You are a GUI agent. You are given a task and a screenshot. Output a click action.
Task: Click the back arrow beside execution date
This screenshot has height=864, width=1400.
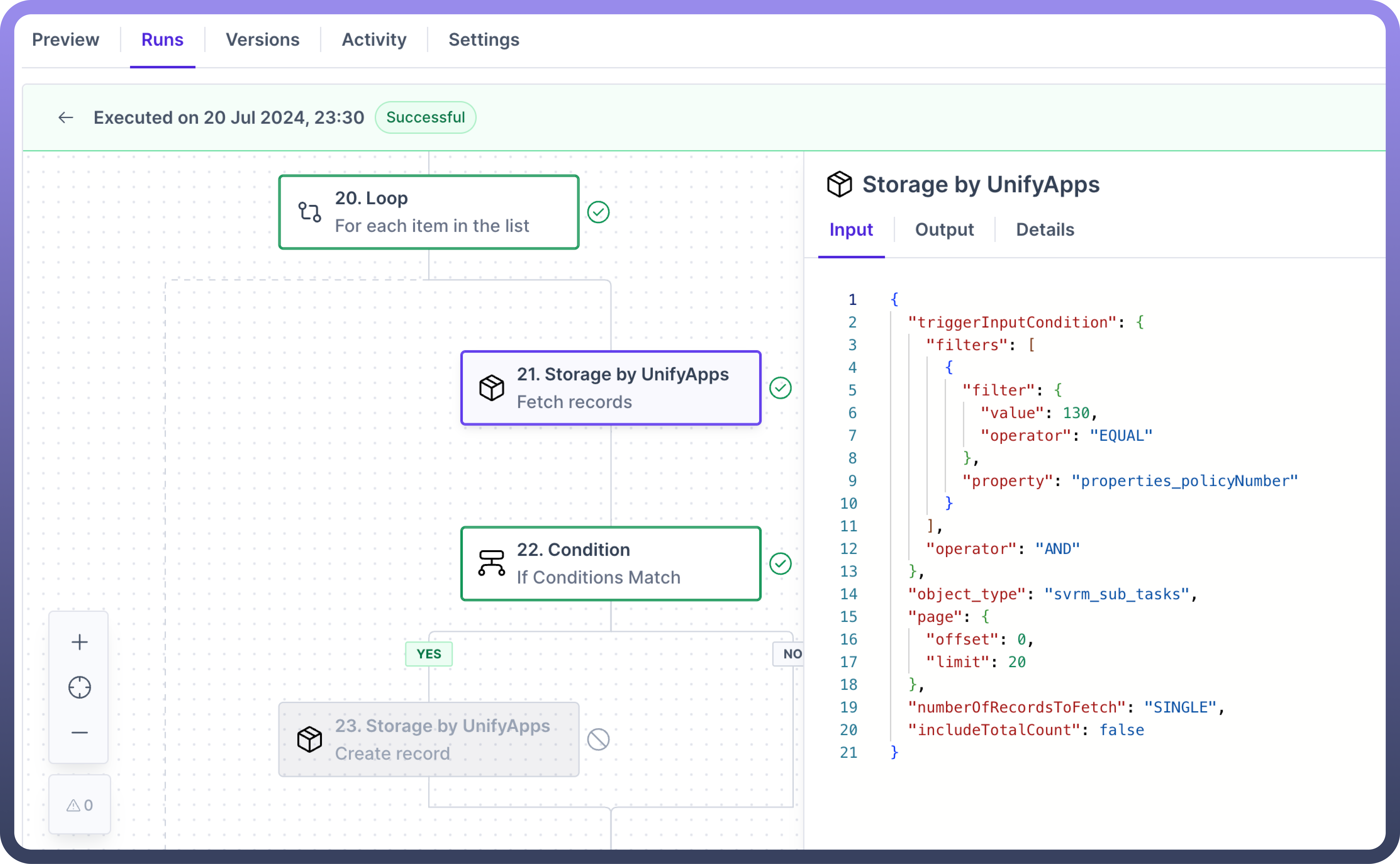[x=66, y=118]
